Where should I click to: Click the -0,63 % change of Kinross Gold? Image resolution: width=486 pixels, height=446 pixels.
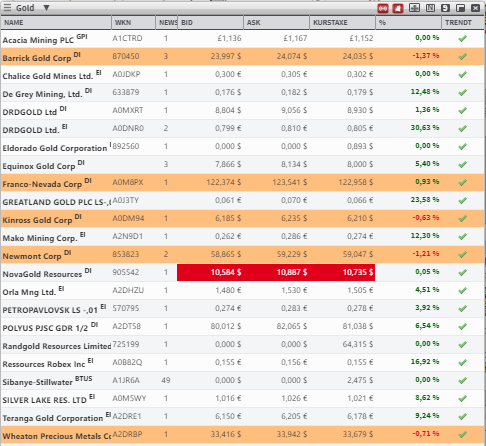[x=426, y=218]
